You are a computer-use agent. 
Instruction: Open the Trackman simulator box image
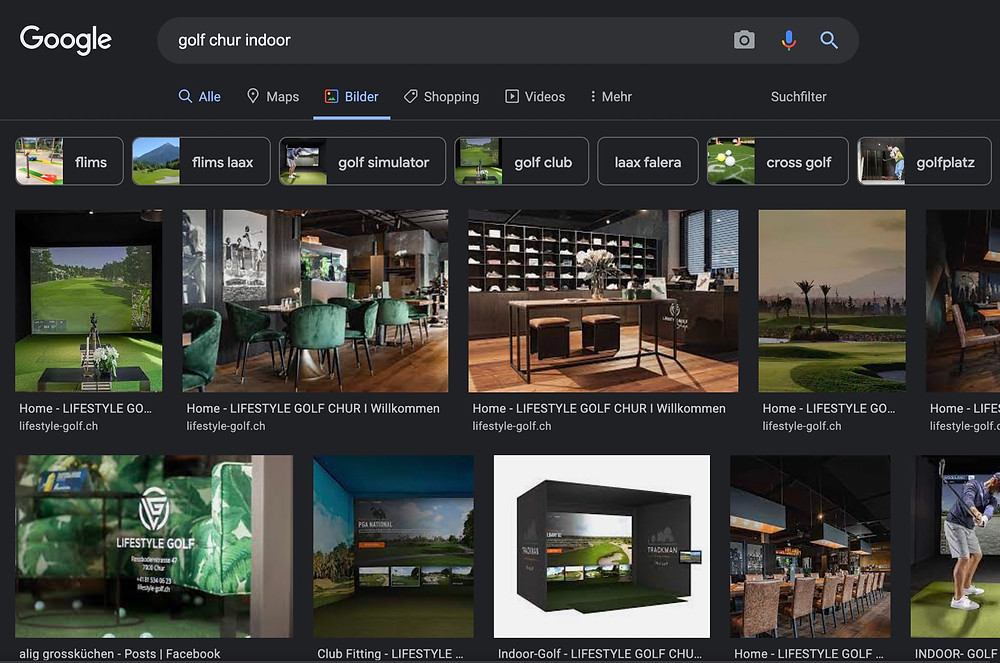[x=601, y=546]
